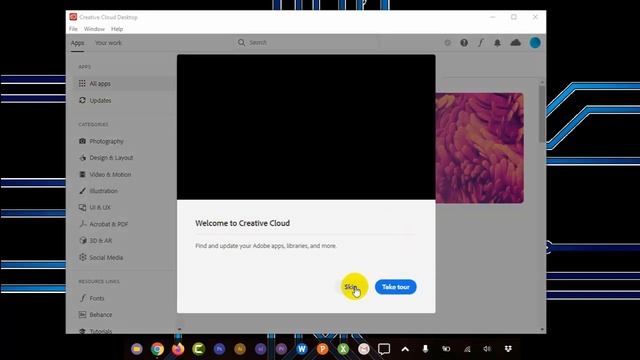Open the Window menu
Image resolution: width=640 pixels, height=360 pixels.
(x=94, y=29)
